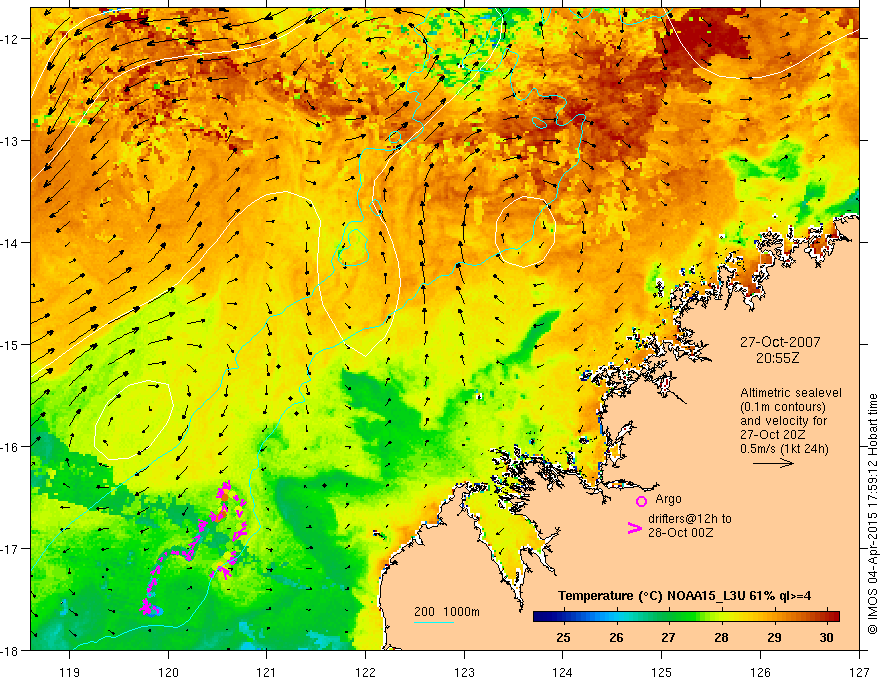This screenshot has width=880, height=680.
Task: Click the date text 27-Oct-2007
Action: 780,342
